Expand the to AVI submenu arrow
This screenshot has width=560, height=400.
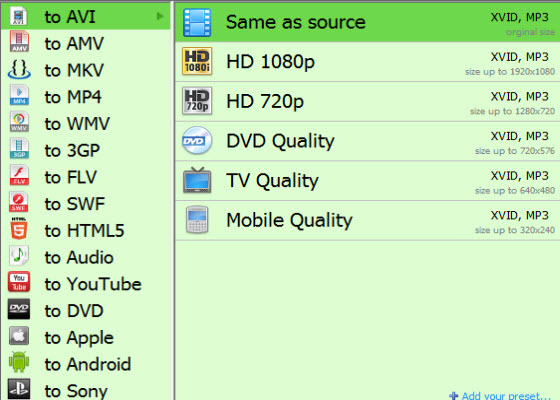click(x=160, y=16)
